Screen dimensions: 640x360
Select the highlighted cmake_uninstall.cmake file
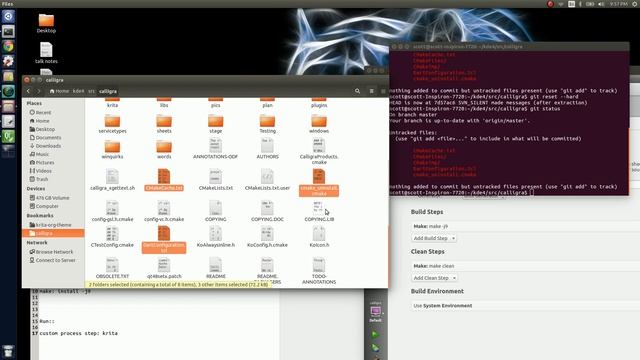(x=319, y=182)
